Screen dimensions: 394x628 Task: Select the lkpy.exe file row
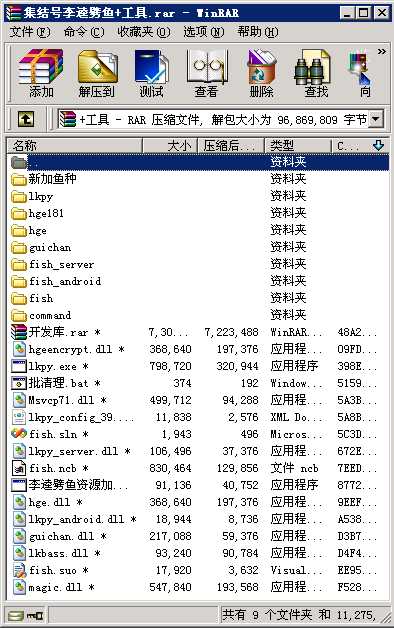(x=199, y=366)
